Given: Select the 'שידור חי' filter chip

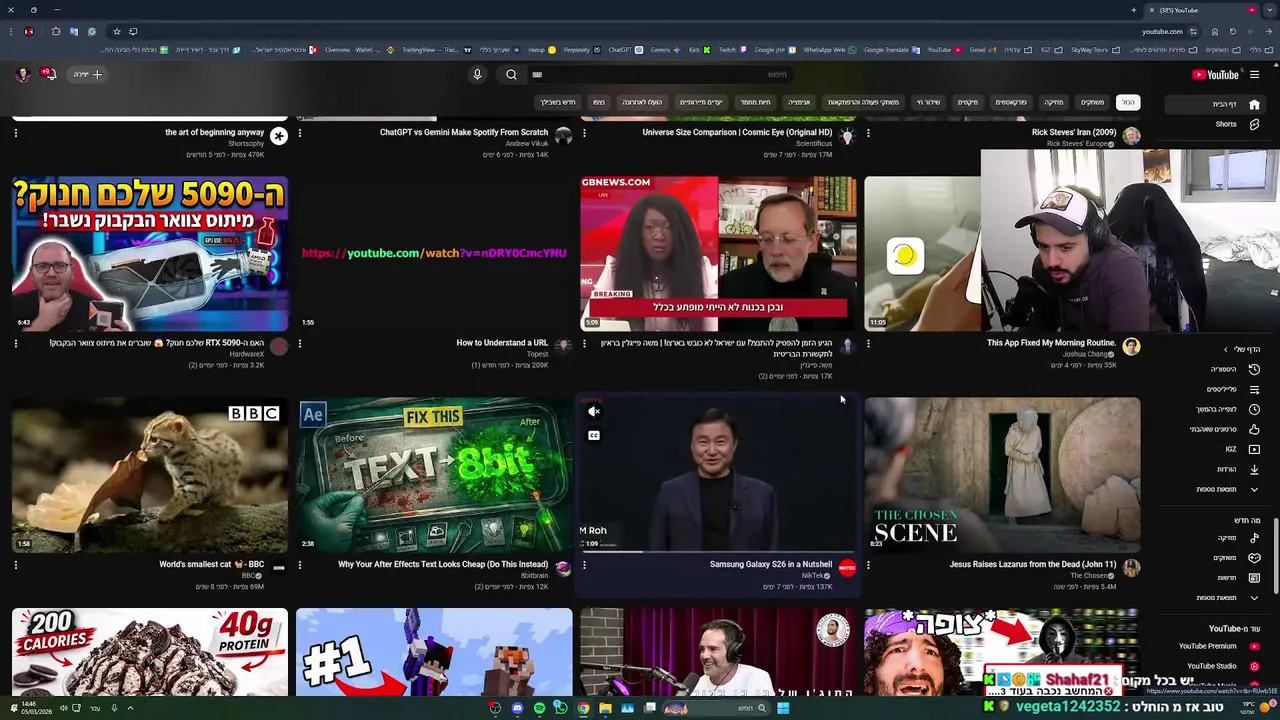Looking at the screenshot, I should 929,102.
